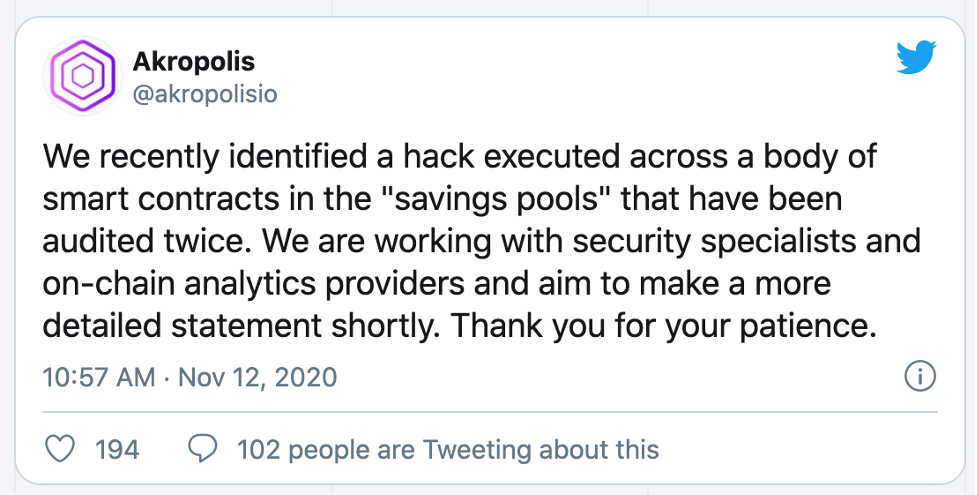Click "on-chain analytics providers" text

[x=254, y=284]
